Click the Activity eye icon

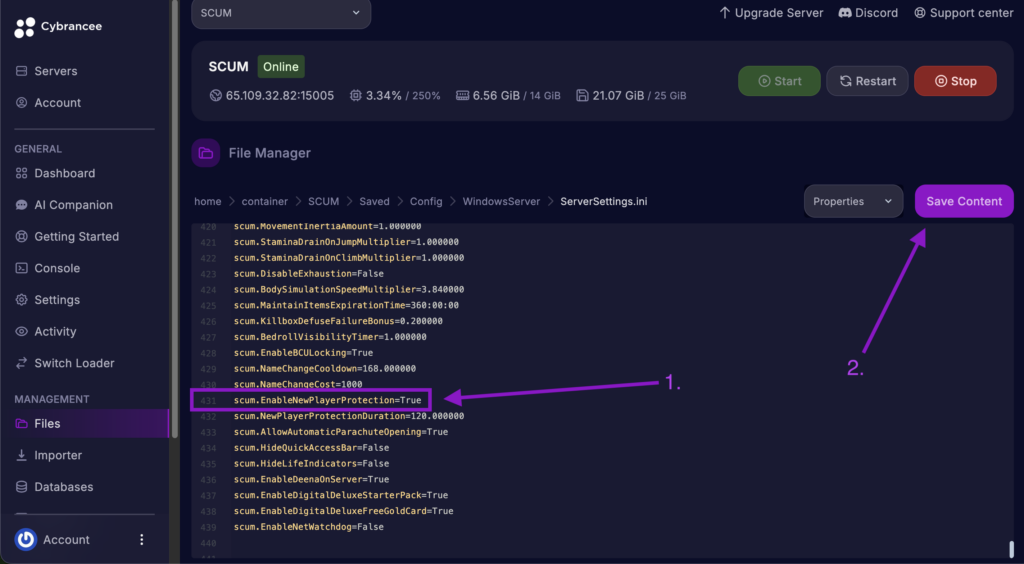point(22,332)
